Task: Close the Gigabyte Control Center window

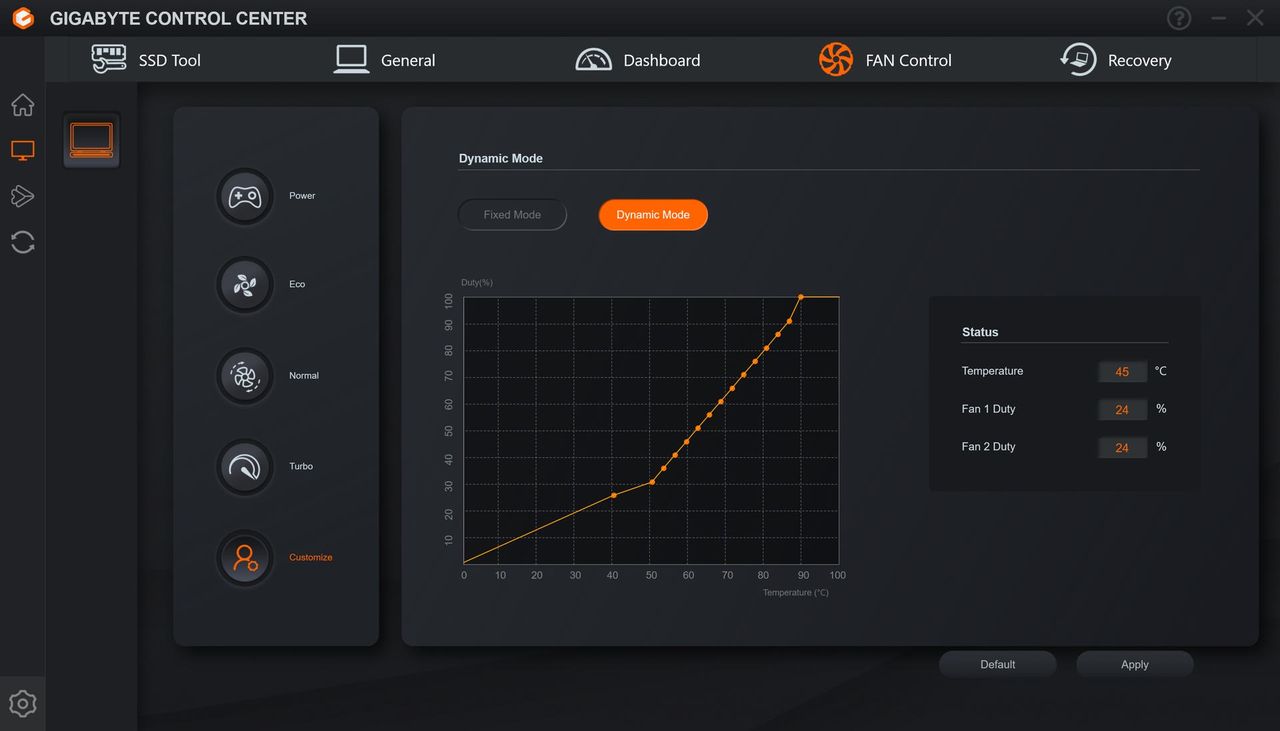Action: tap(1255, 18)
